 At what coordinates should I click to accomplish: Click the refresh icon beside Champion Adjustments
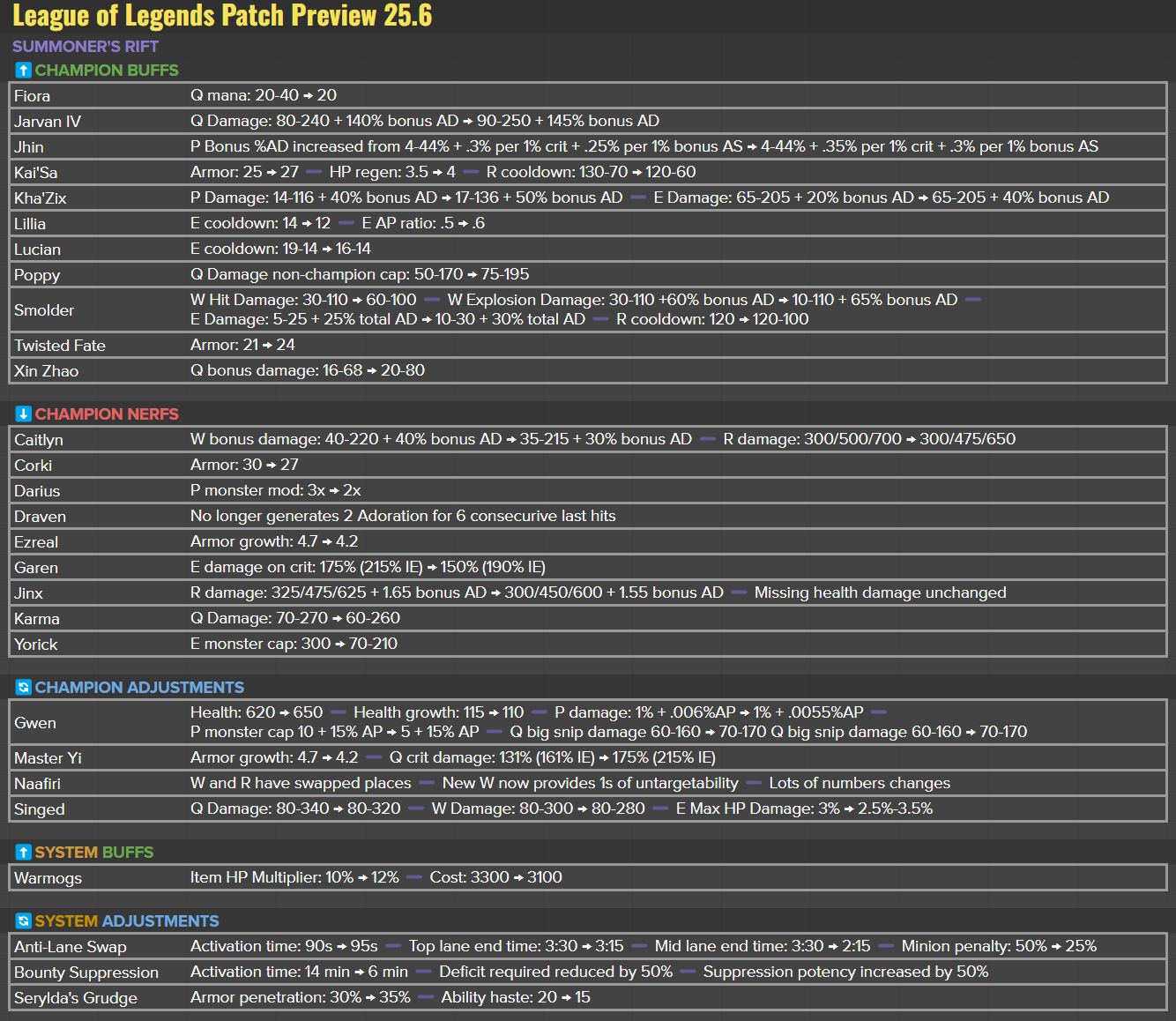click(x=24, y=688)
